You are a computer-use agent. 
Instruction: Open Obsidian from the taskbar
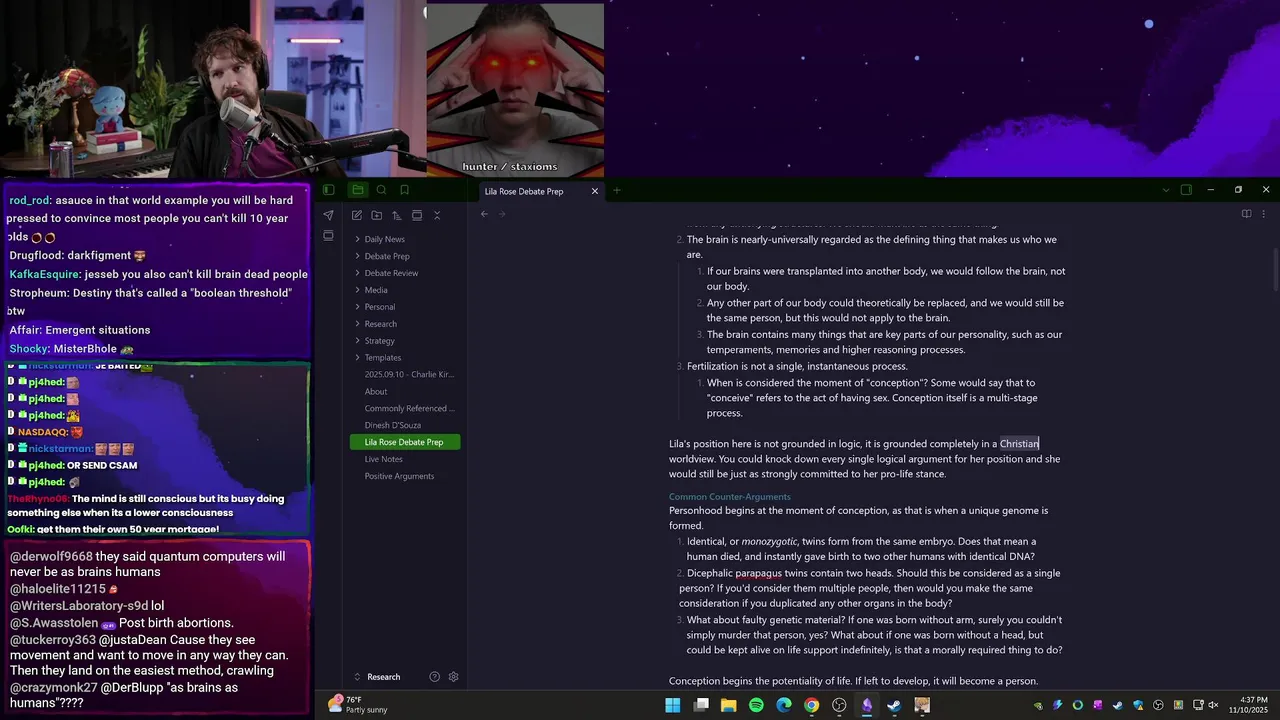(x=867, y=705)
